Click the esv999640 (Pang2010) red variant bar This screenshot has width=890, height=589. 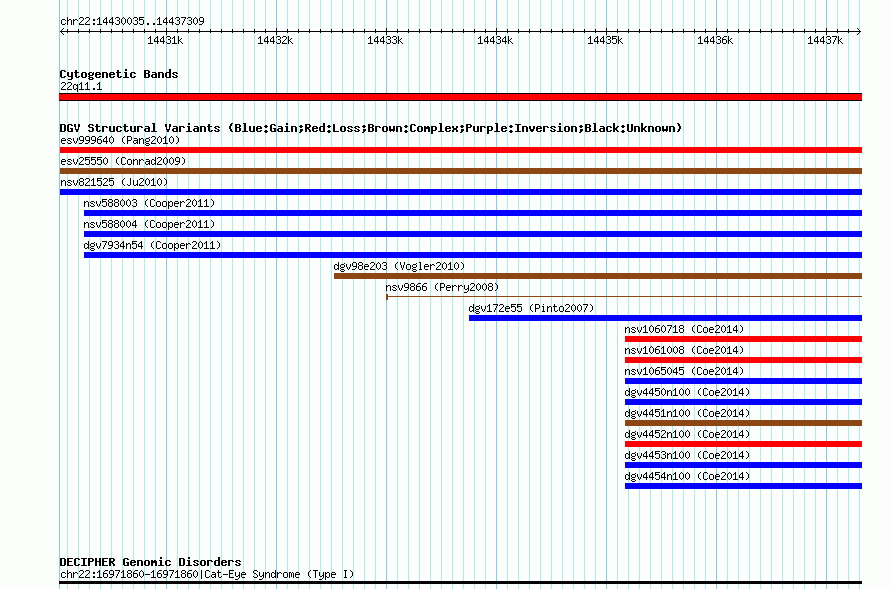pos(460,150)
